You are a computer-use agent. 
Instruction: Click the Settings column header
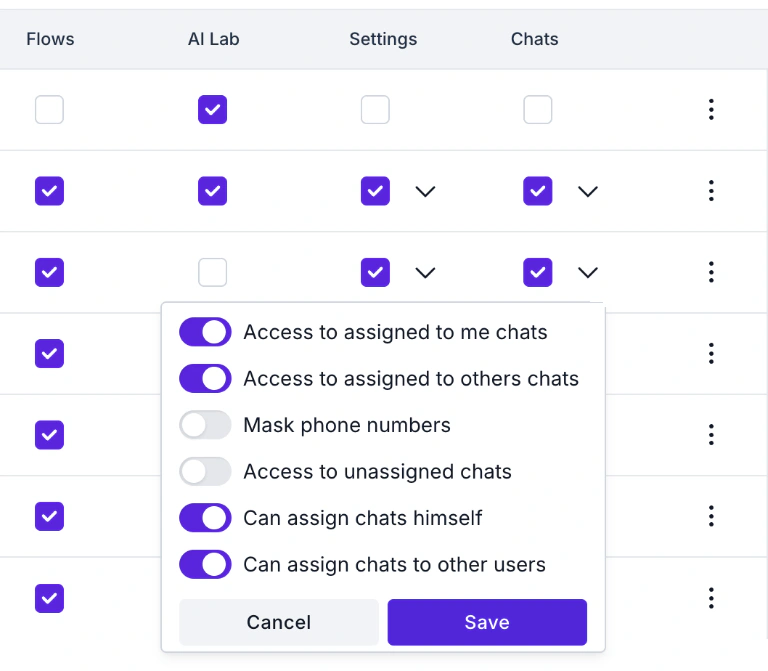tap(383, 39)
